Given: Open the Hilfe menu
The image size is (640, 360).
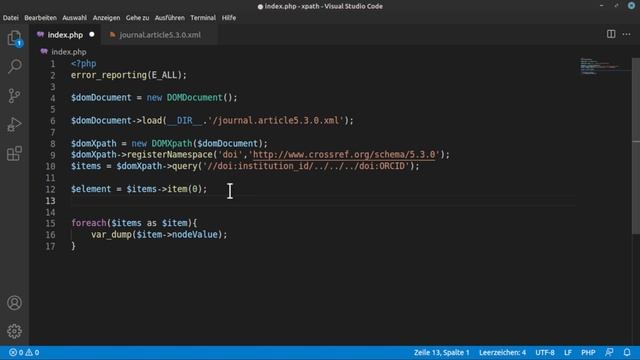Looking at the screenshot, I should click(x=229, y=18).
